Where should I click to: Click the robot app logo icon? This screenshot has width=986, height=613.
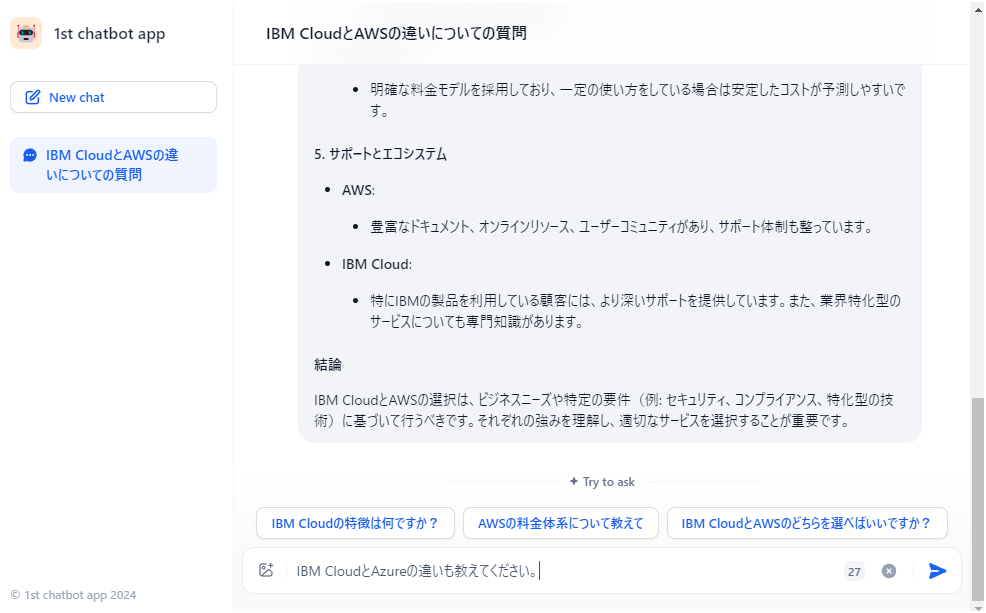(26, 33)
